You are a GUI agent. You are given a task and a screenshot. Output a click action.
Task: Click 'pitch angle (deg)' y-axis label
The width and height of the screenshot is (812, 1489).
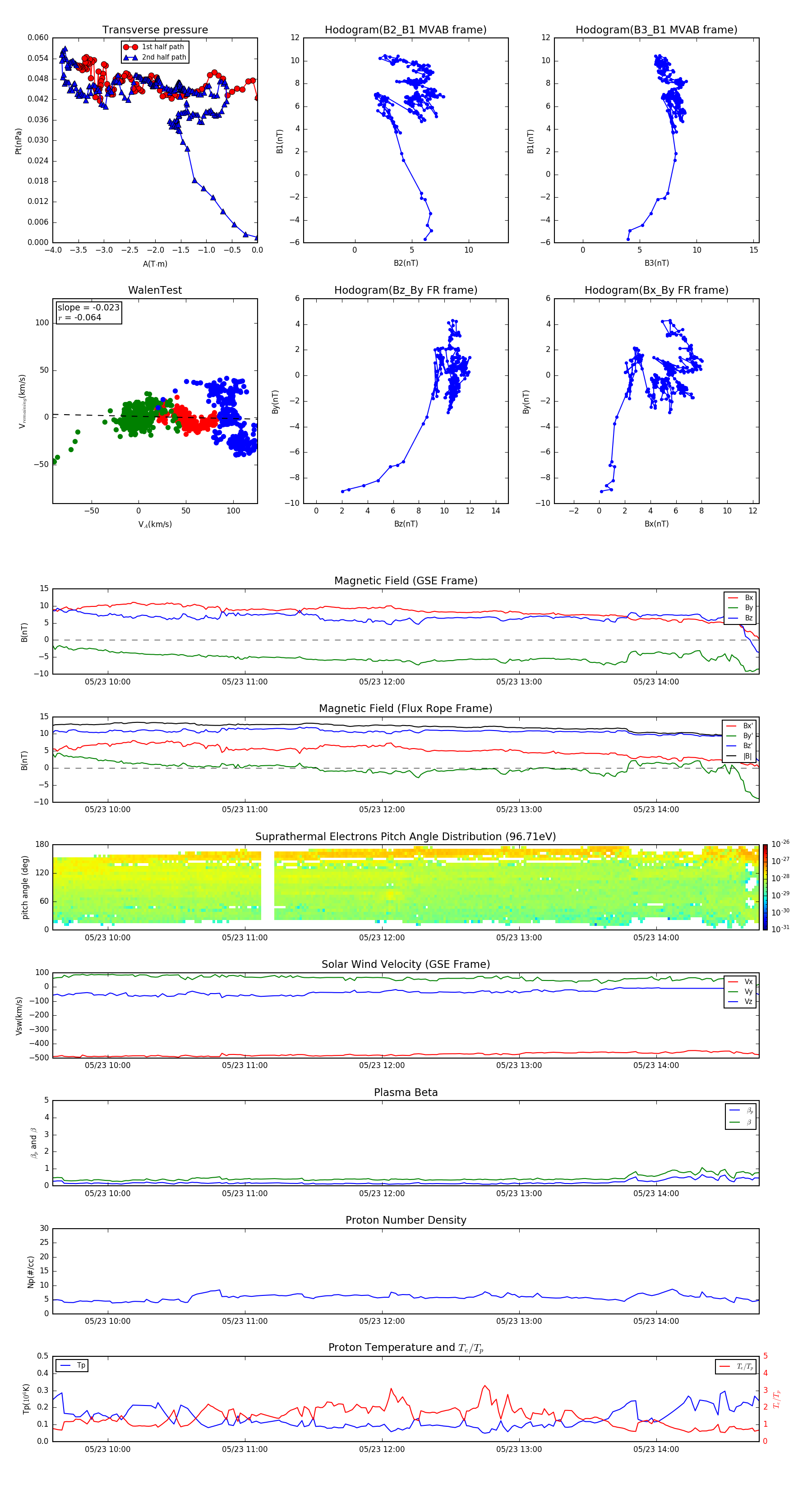click(25, 887)
